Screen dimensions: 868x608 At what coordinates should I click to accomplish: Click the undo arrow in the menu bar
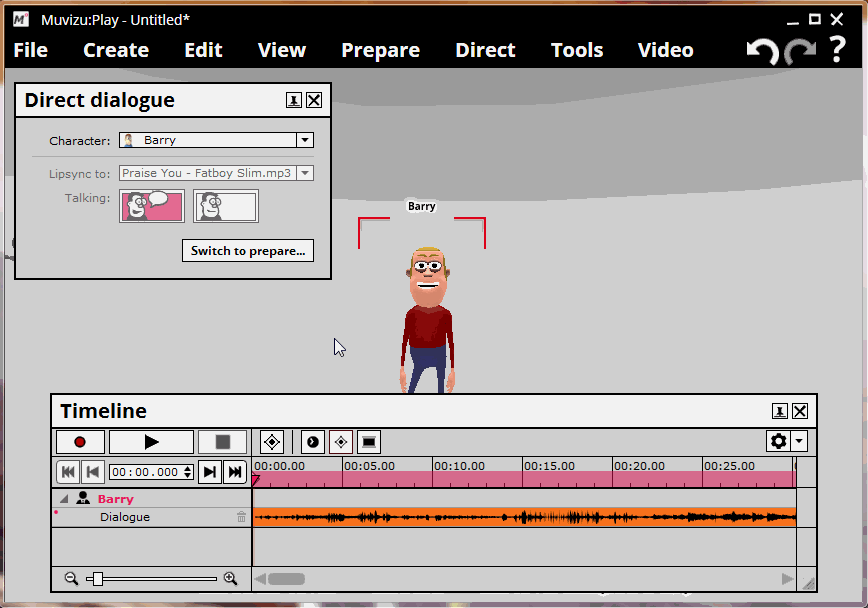[x=763, y=51]
